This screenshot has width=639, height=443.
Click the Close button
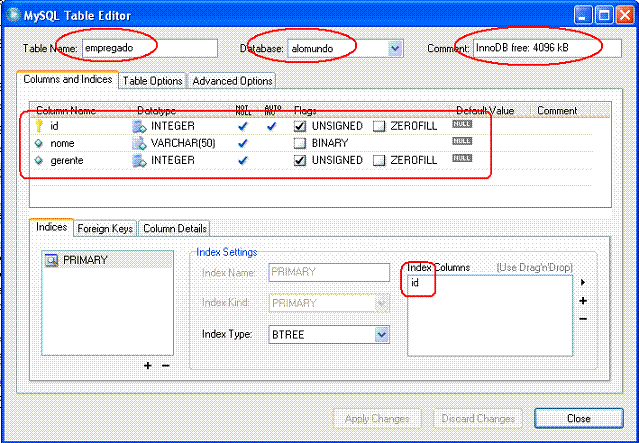(579, 419)
